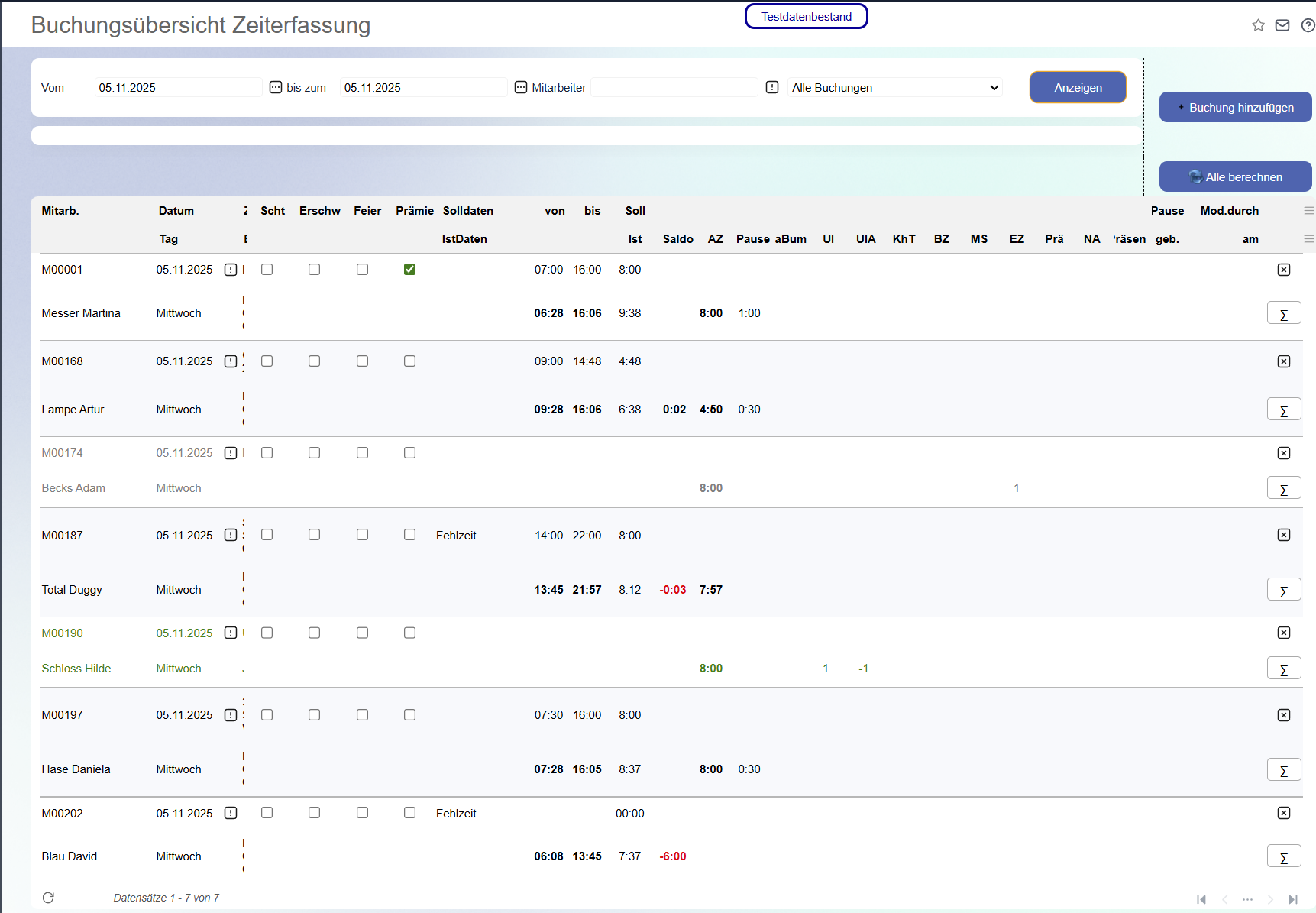The width and height of the screenshot is (1316, 913).
Task: Click the red saldo value -6:00
Action: [x=673, y=856]
